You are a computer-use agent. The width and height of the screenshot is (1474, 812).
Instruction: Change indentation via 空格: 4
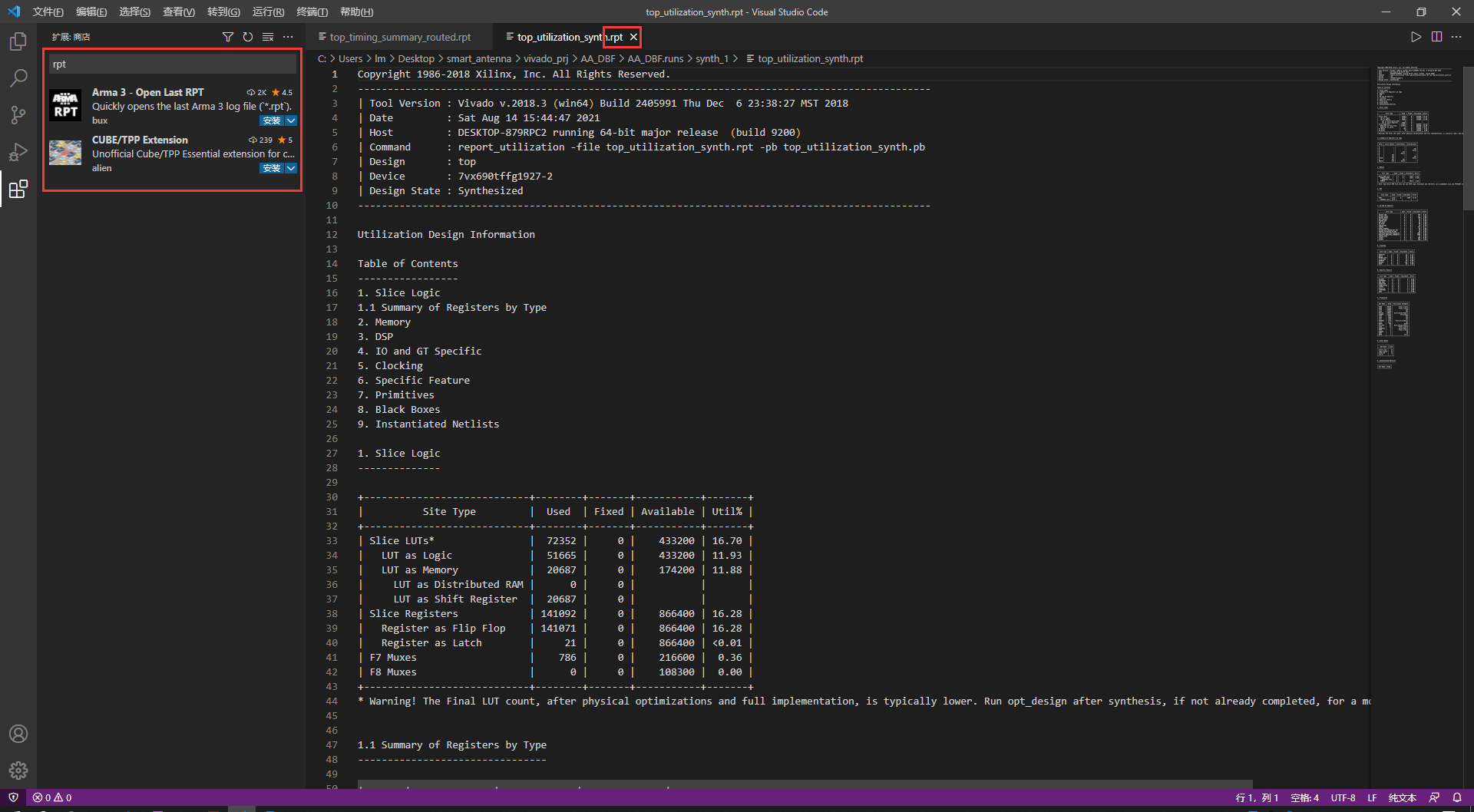[1304, 797]
